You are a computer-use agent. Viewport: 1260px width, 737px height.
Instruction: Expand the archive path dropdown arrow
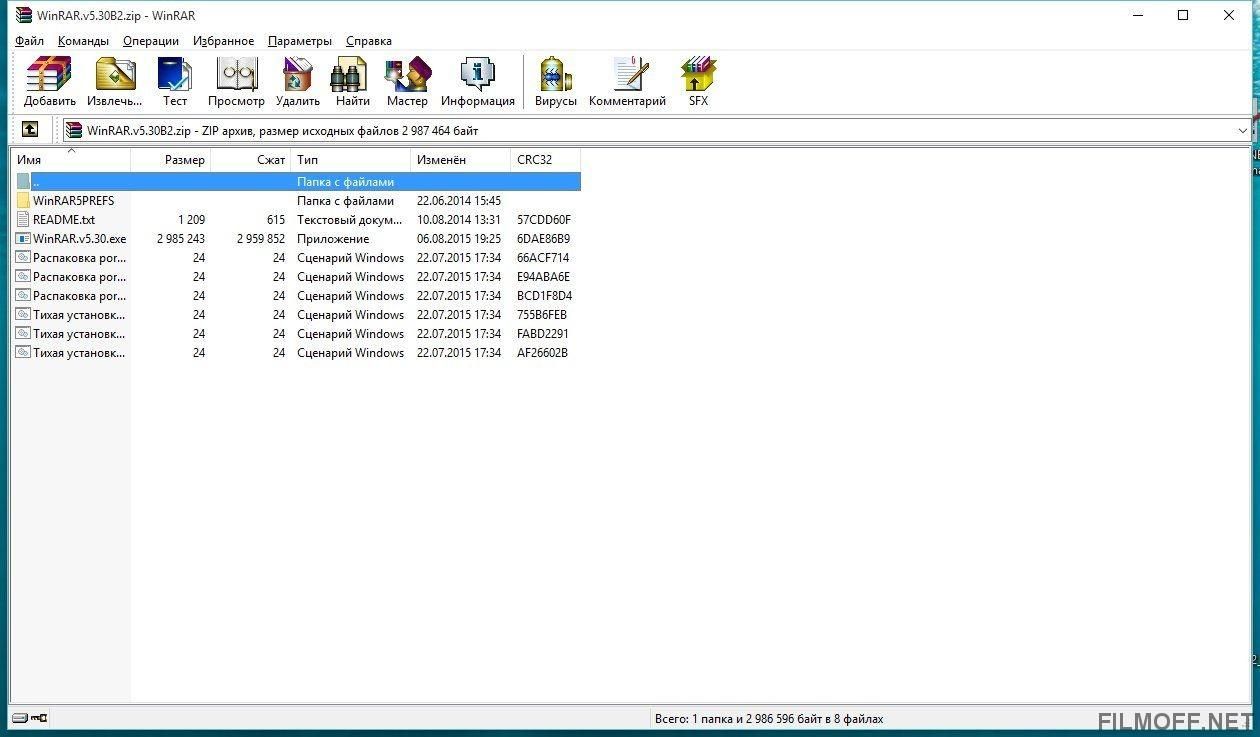pos(1242,130)
